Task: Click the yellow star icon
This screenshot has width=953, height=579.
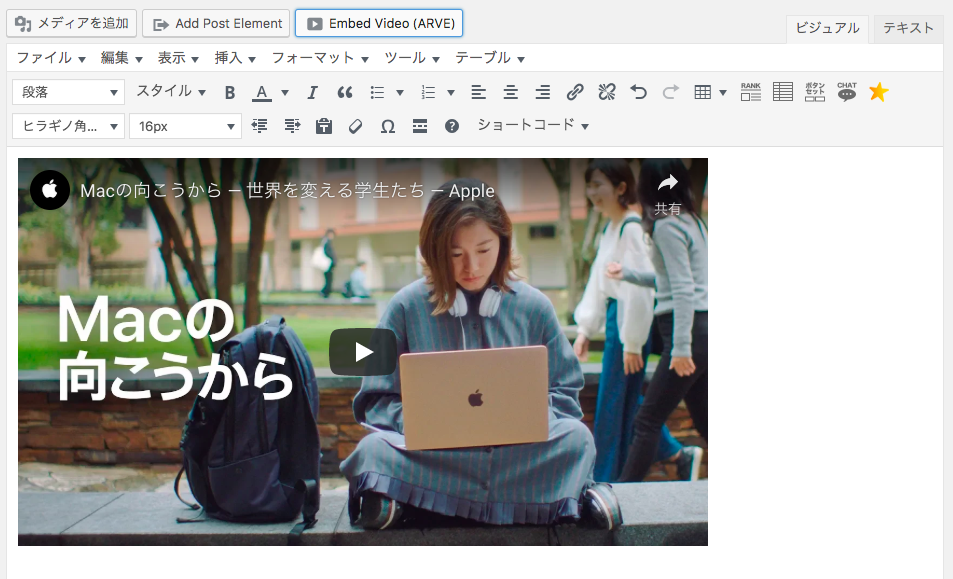Action: click(879, 92)
